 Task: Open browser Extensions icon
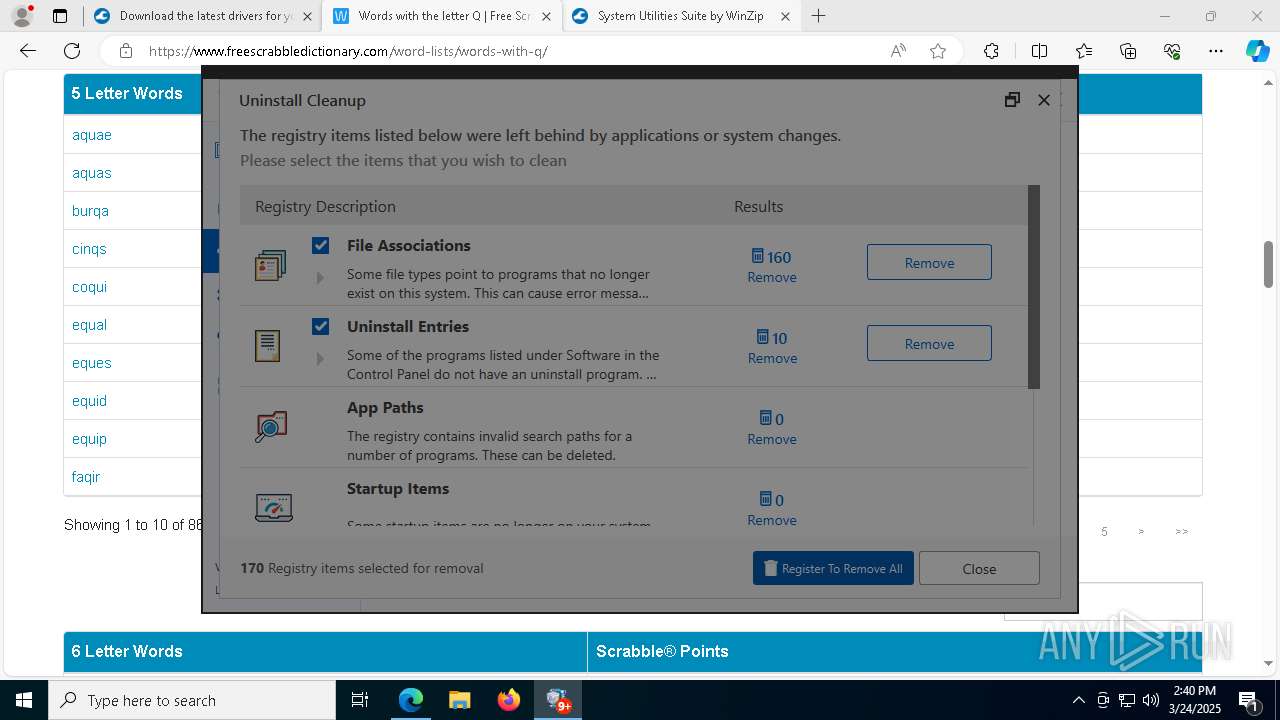coord(991,51)
